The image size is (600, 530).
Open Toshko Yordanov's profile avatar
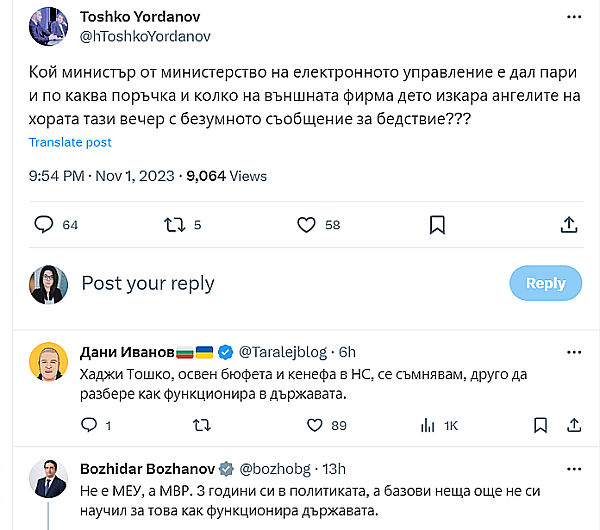pyautogui.click(x=48, y=27)
